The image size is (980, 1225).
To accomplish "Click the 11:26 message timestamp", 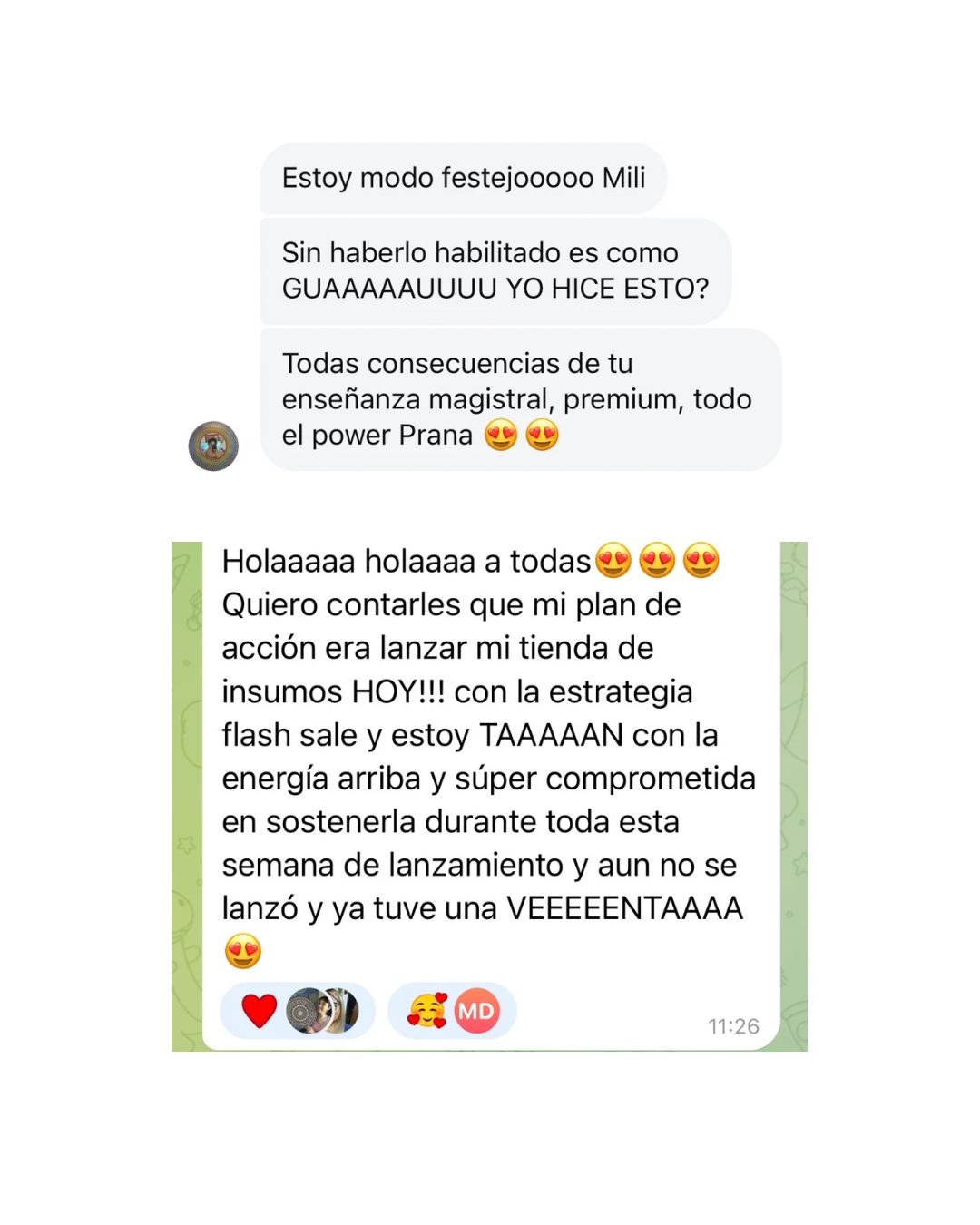I will tap(733, 1026).
